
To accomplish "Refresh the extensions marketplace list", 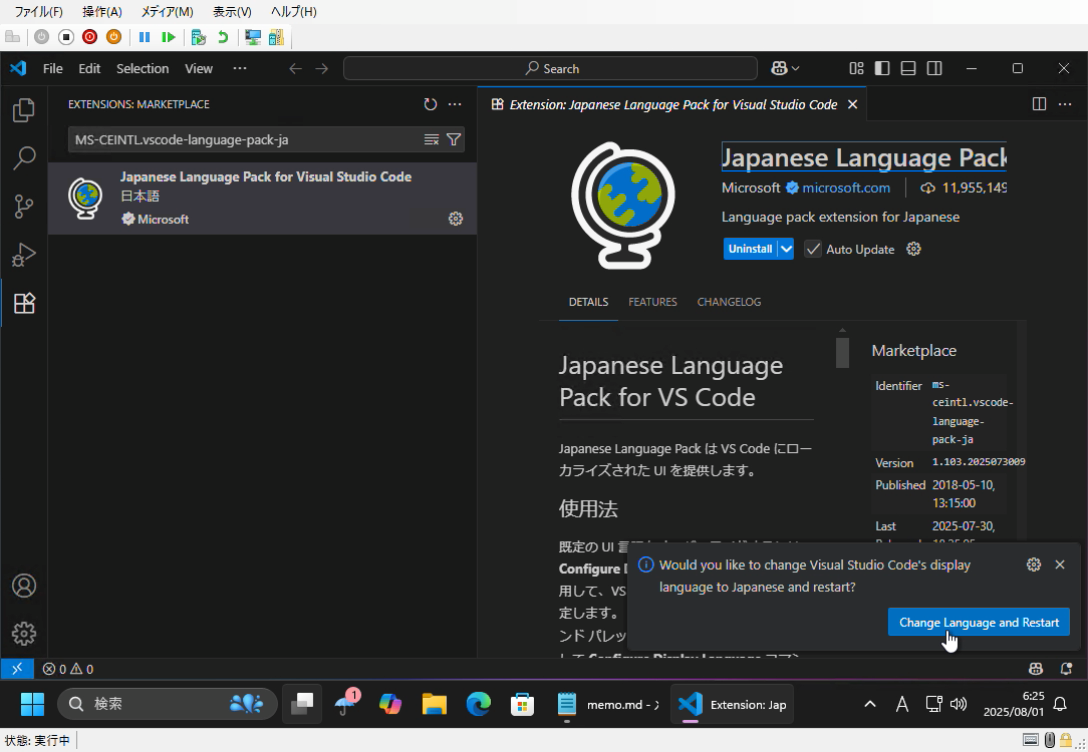I will click(430, 104).
